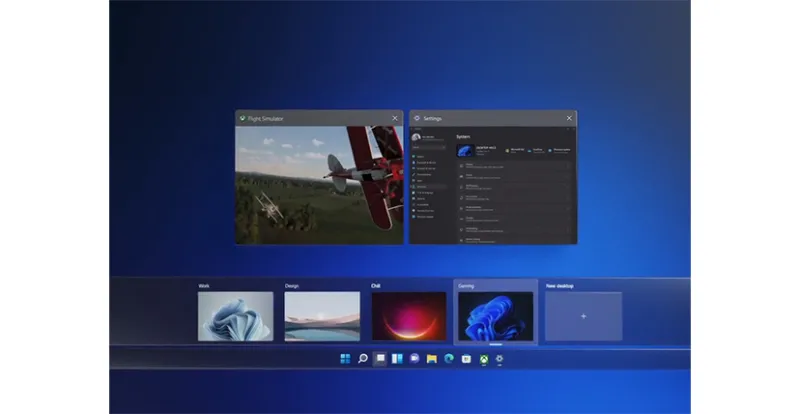This screenshot has width=800, height=414.
Task: Open Search from the taskbar
Action: (x=363, y=359)
